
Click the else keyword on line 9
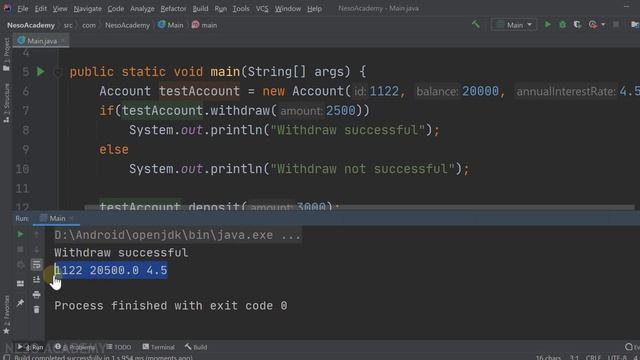click(114, 149)
